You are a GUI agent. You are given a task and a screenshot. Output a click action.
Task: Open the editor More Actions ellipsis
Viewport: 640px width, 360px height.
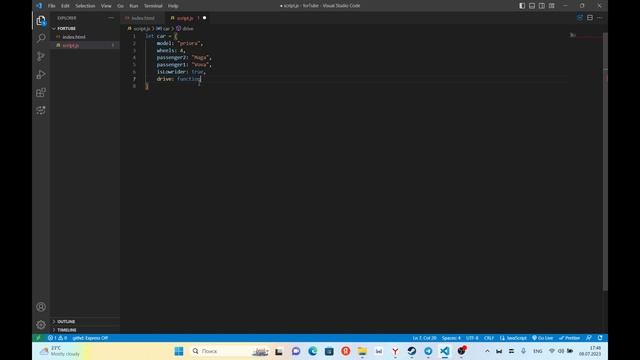pos(600,18)
